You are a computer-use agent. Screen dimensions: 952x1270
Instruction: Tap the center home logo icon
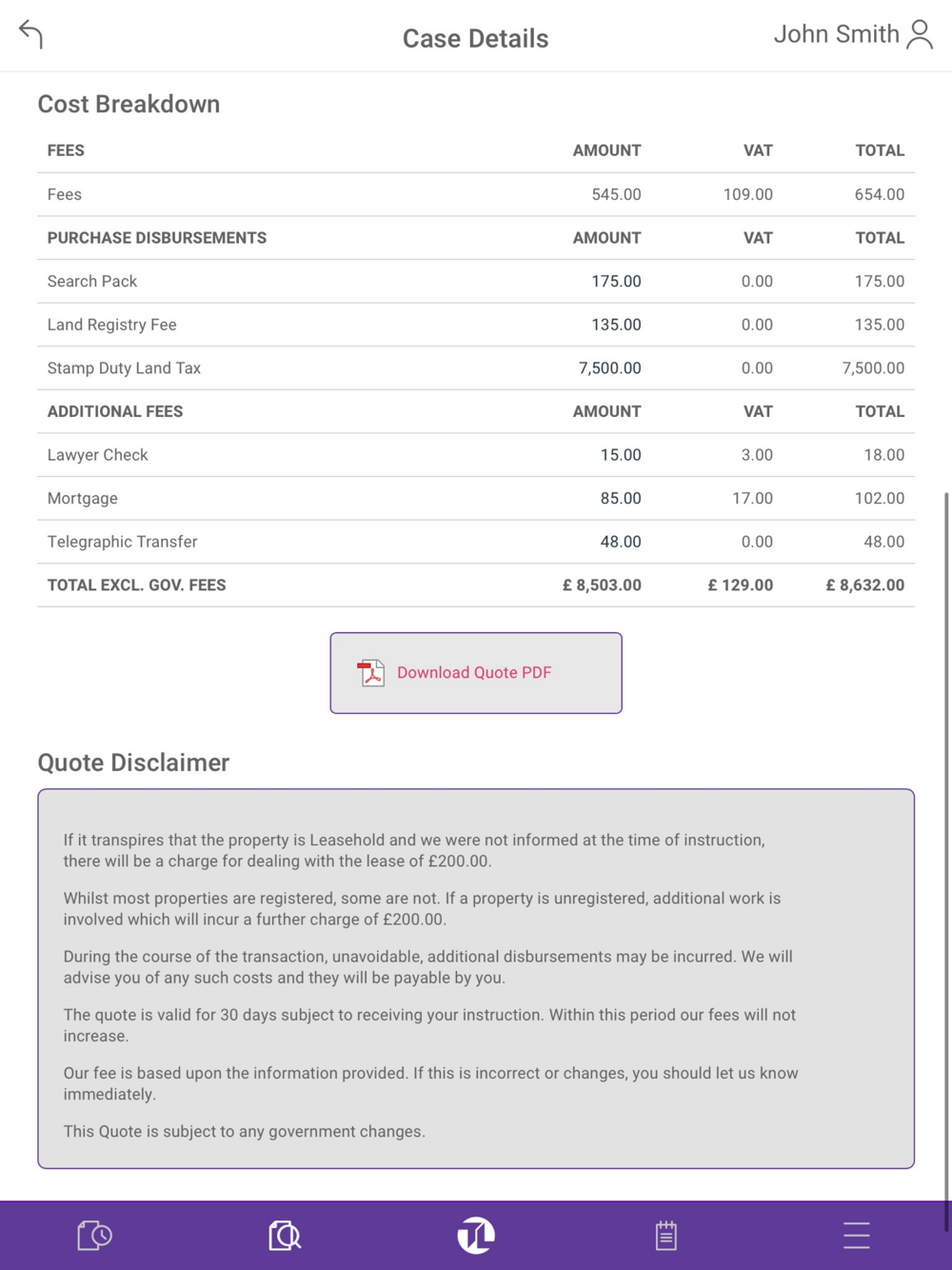pos(476,1236)
